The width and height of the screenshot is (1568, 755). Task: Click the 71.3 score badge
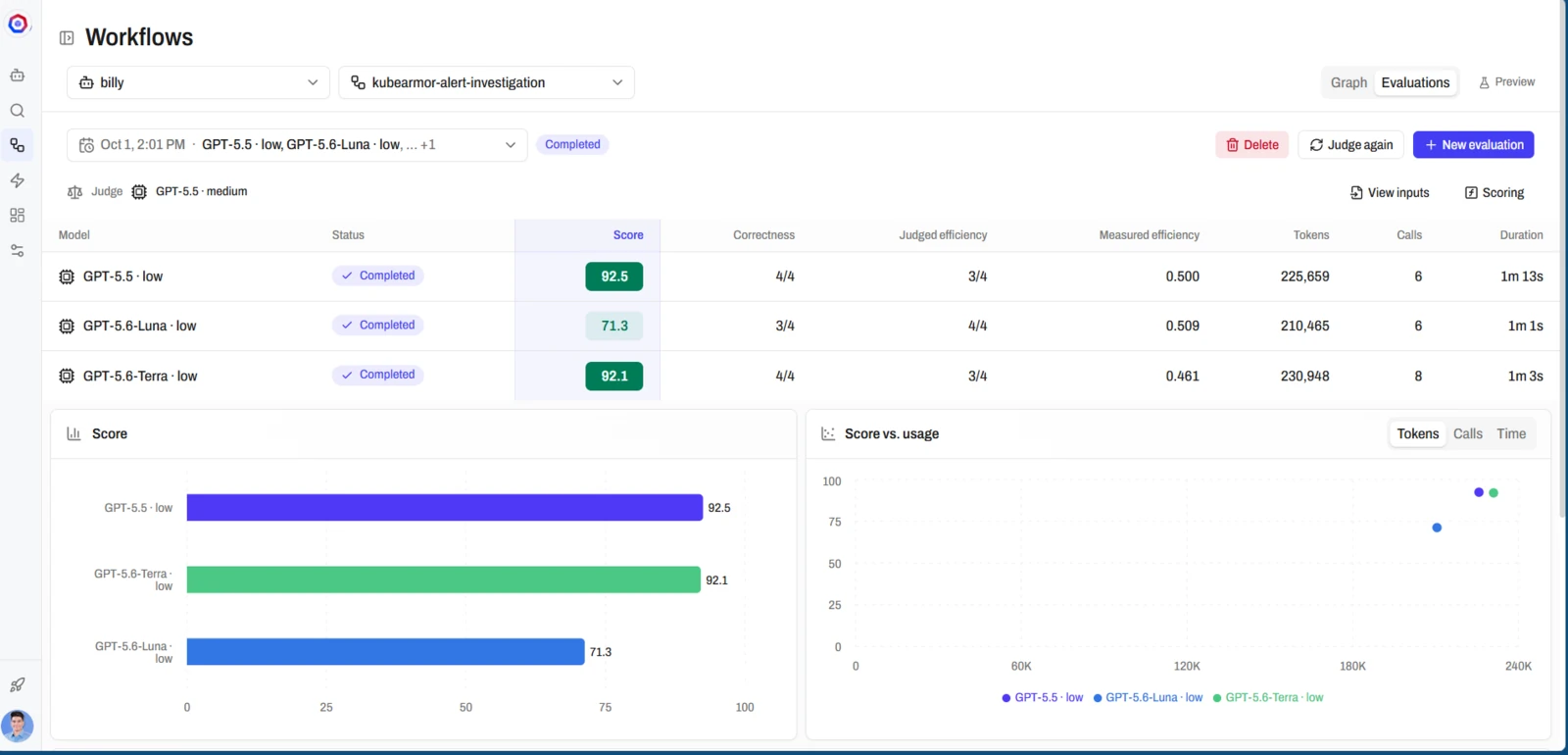coord(614,326)
